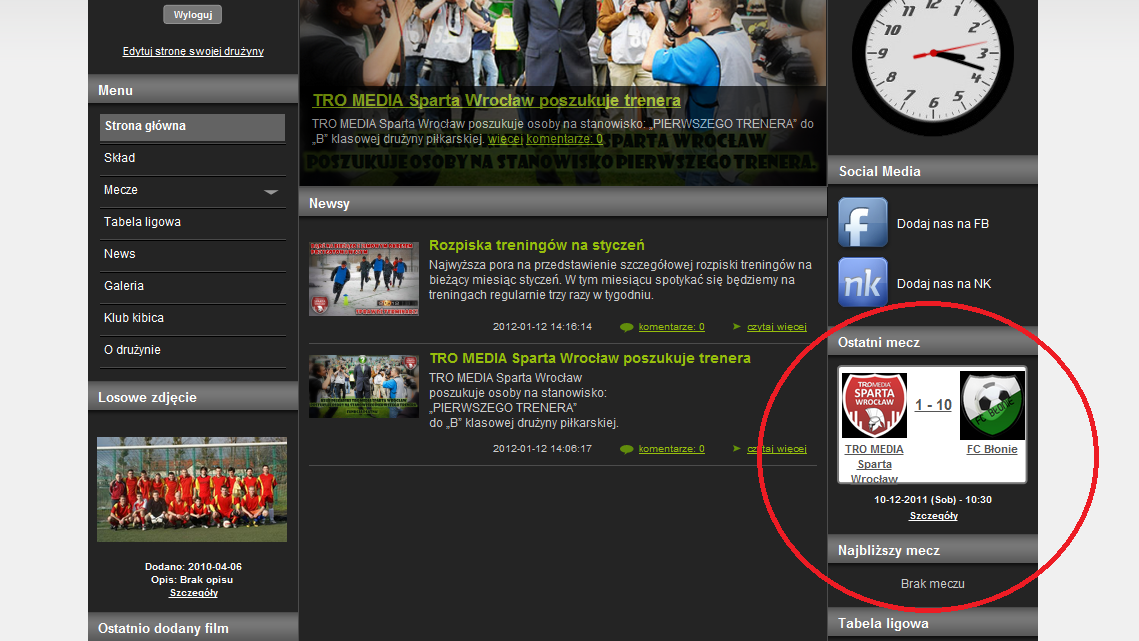Open Edytuj stronę swojej drużyny link

click(x=193, y=52)
